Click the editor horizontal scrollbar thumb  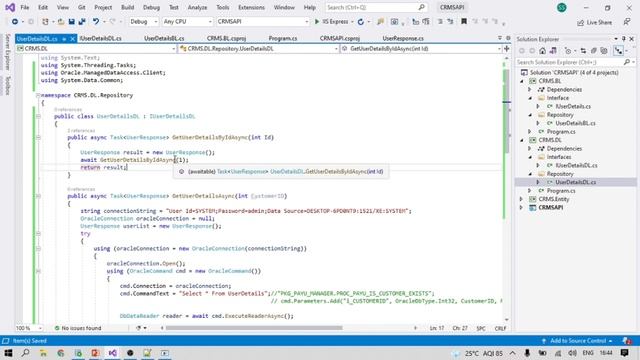coord(254,328)
